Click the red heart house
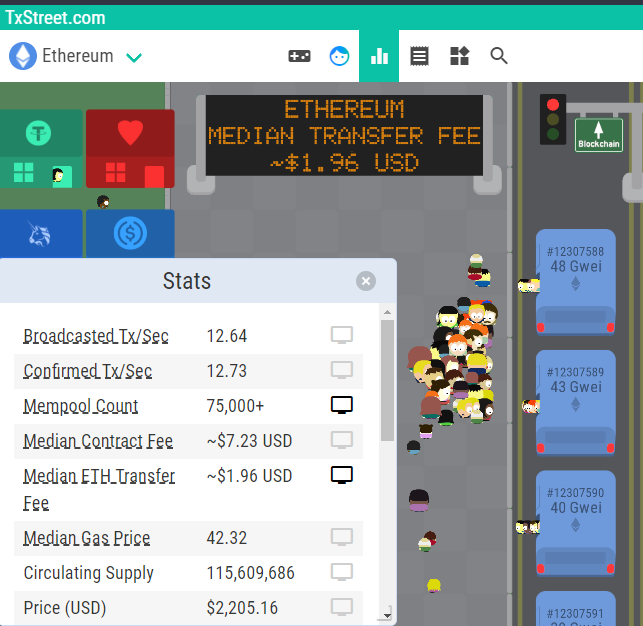 (x=130, y=149)
